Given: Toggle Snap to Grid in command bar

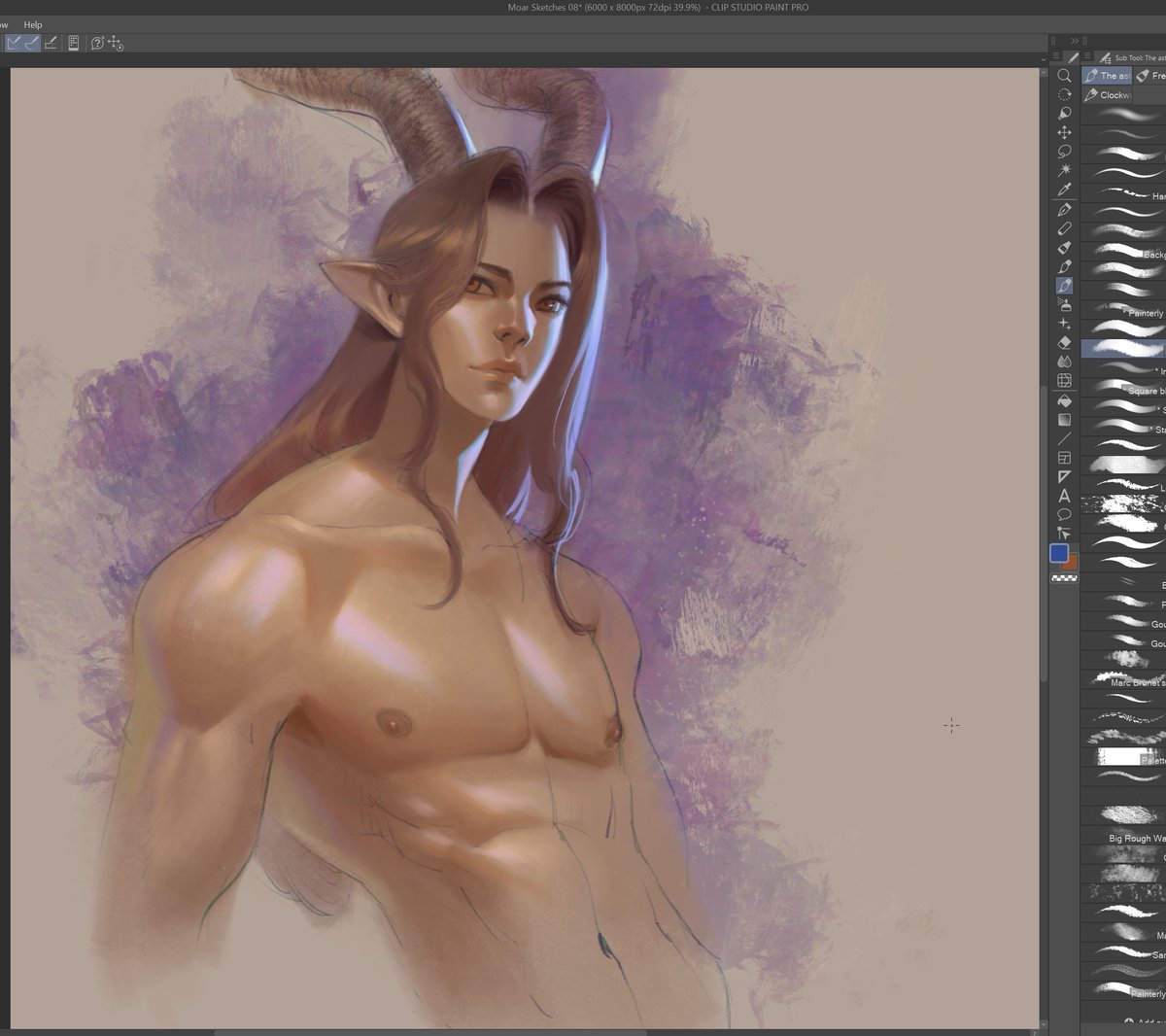Looking at the screenshot, I should coord(51,43).
